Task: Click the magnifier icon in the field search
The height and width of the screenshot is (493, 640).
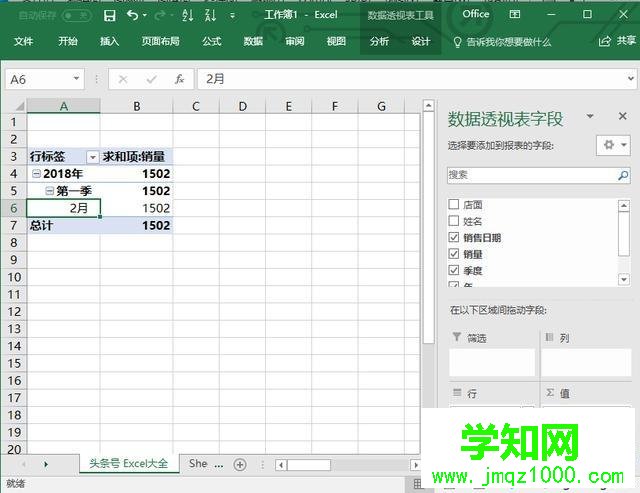Action: click(623, 175)
